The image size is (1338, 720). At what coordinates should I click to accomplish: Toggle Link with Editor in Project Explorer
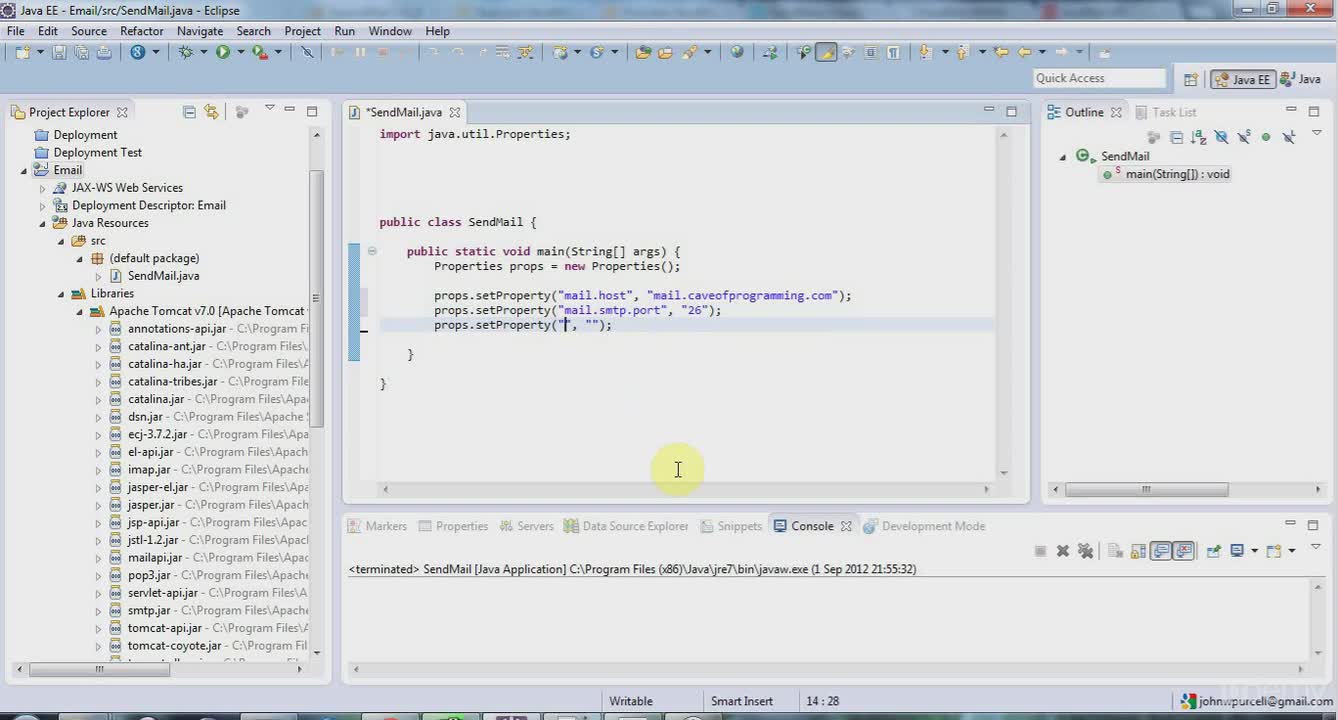point(211,112)
